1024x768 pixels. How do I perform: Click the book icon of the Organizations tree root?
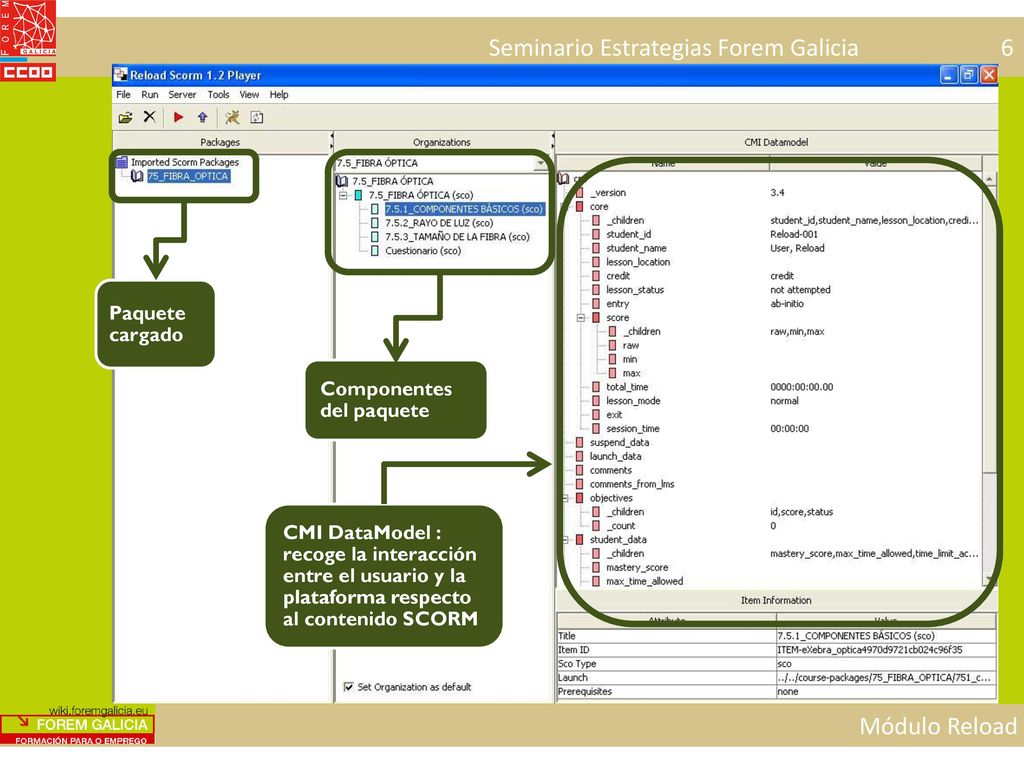(x=342, y=181)
